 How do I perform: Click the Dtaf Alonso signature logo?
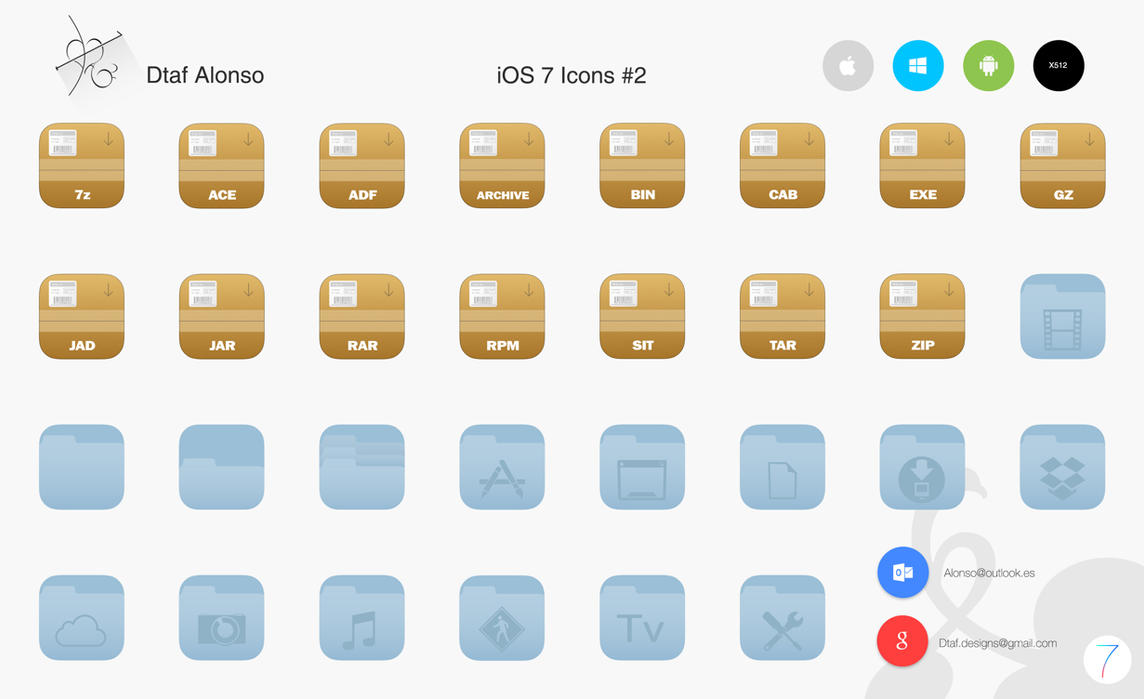click(x=90, y=58)
